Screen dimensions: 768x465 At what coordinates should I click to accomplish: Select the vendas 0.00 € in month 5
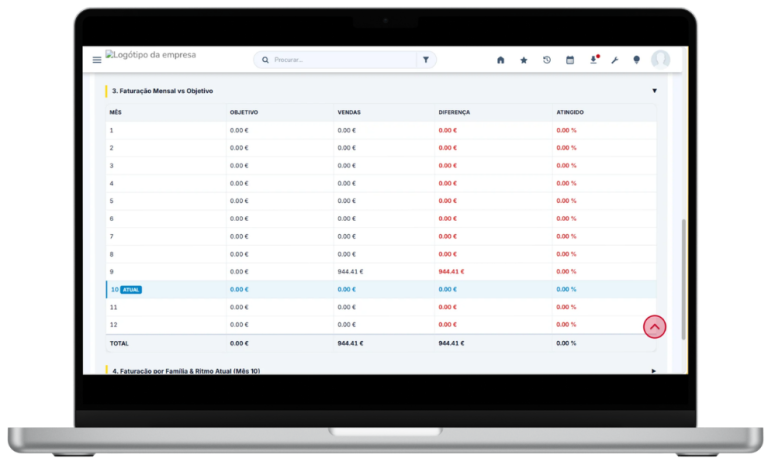[x=347, y=201]
